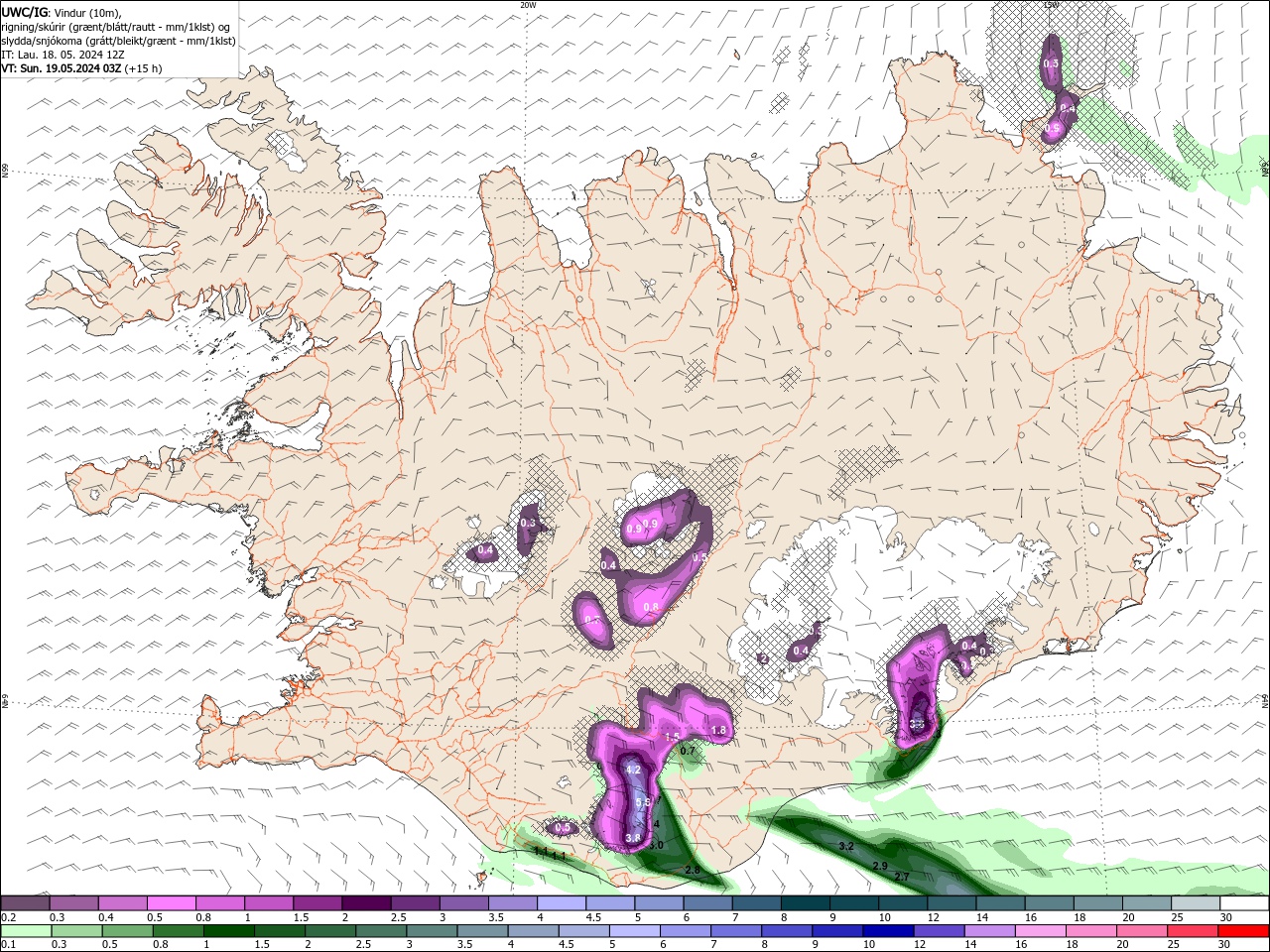Image resolution: width=1270 pixels, height=952 pixels.
Task: Select the 1.5 magenta swatch in the snowfall legend
Action: [317, 902]
